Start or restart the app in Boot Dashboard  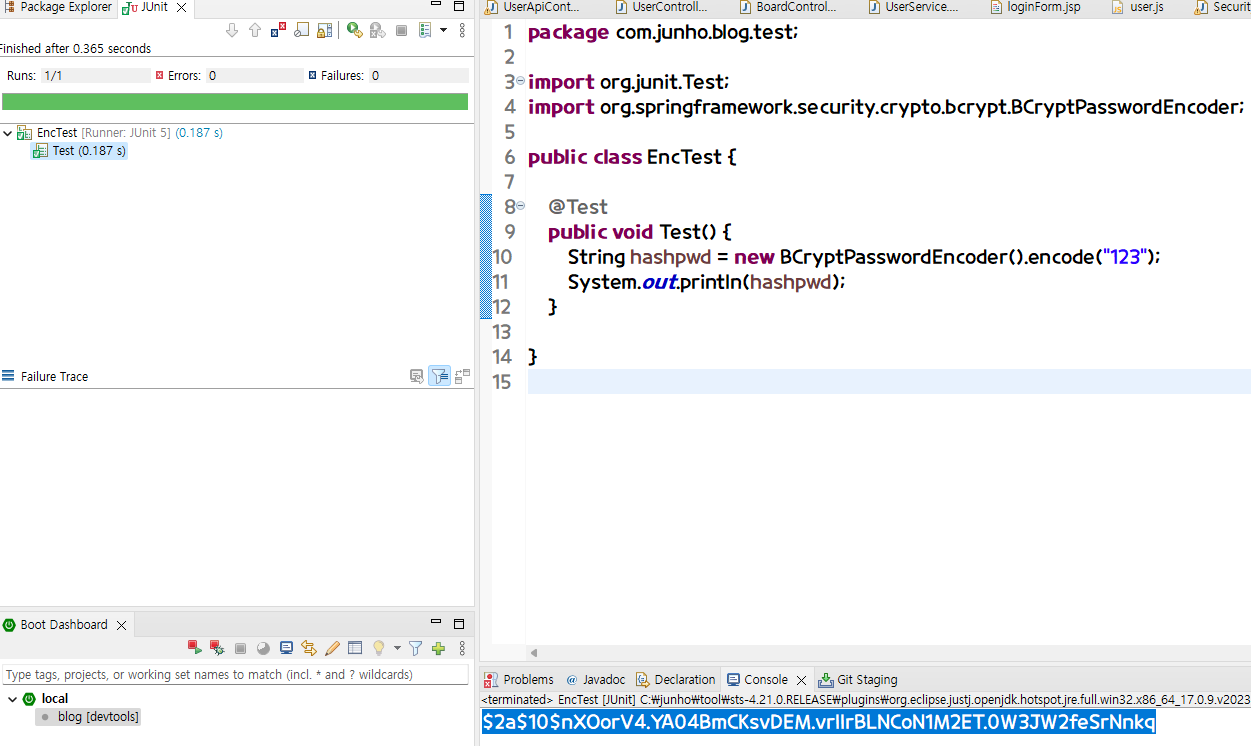tap(195, 648)
